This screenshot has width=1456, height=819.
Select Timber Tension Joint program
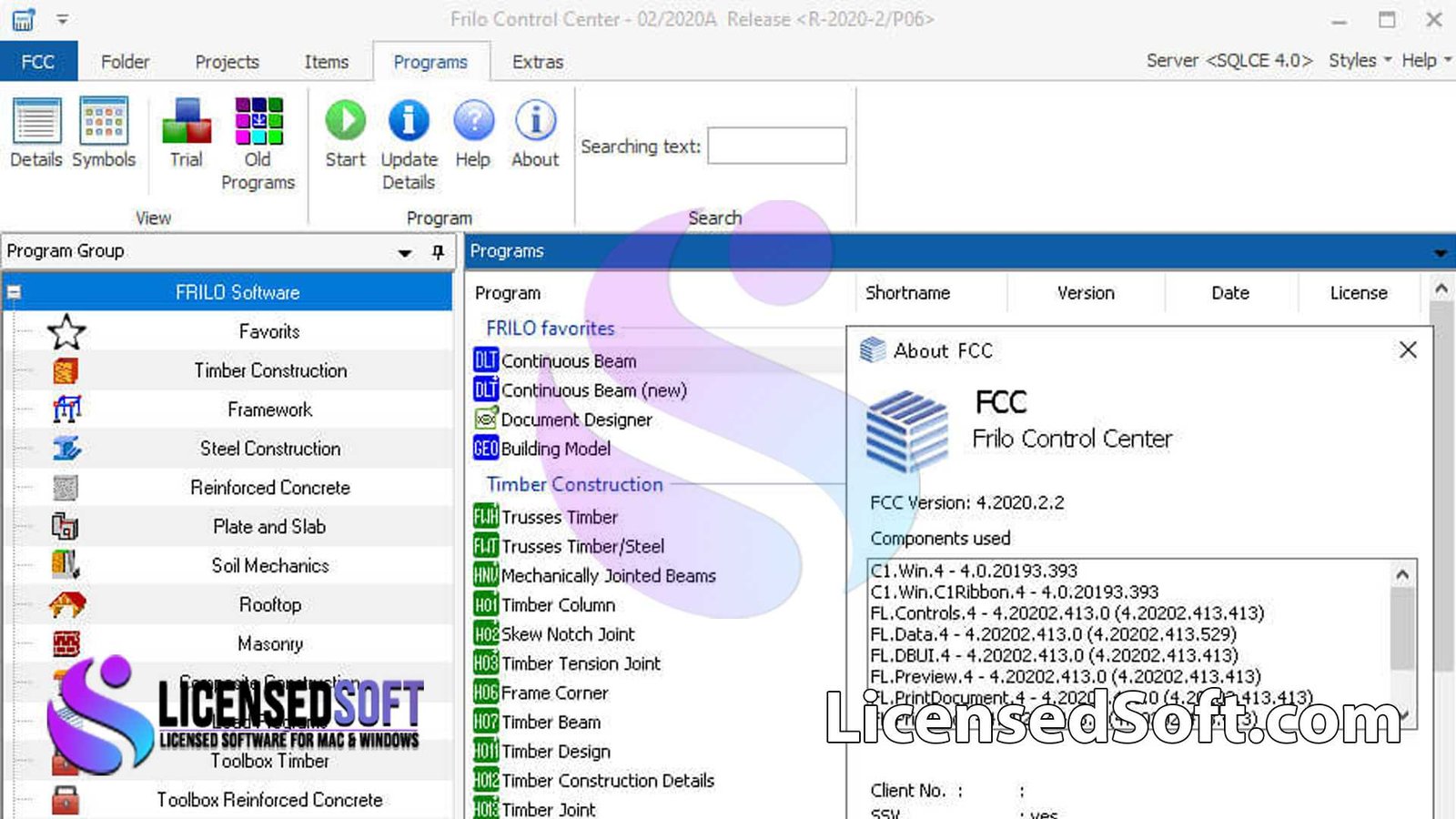(x=567, y=663)
